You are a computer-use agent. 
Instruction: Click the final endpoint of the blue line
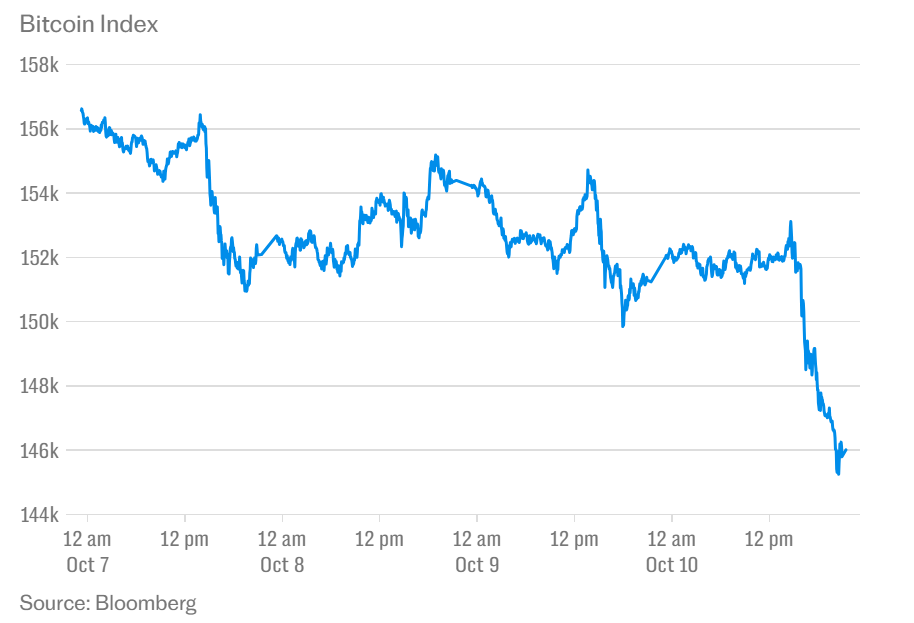pyautogui.click(x=846, y=450)
